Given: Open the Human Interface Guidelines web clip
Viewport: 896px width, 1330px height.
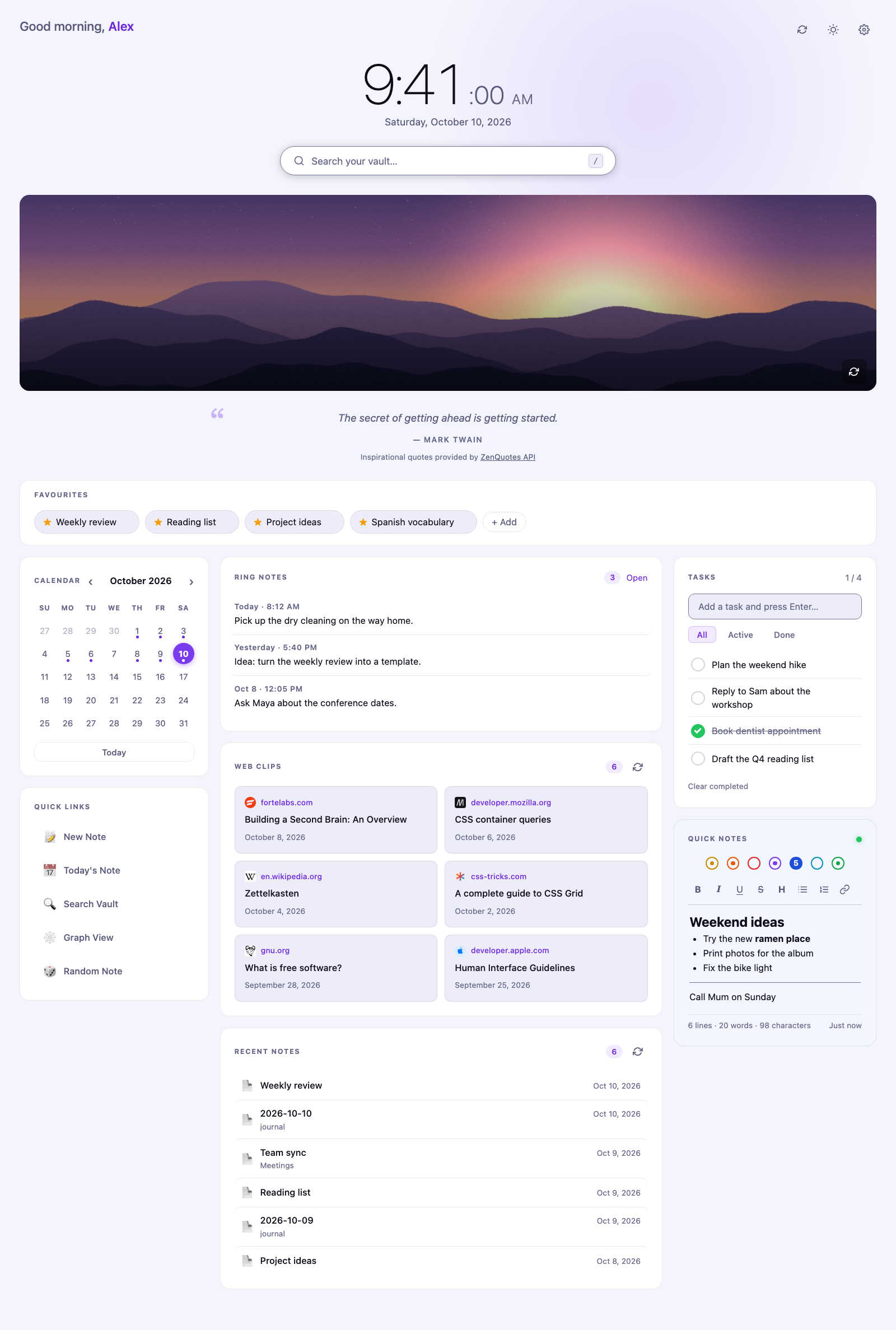Looking at the screenshot, I should [545, 968].
